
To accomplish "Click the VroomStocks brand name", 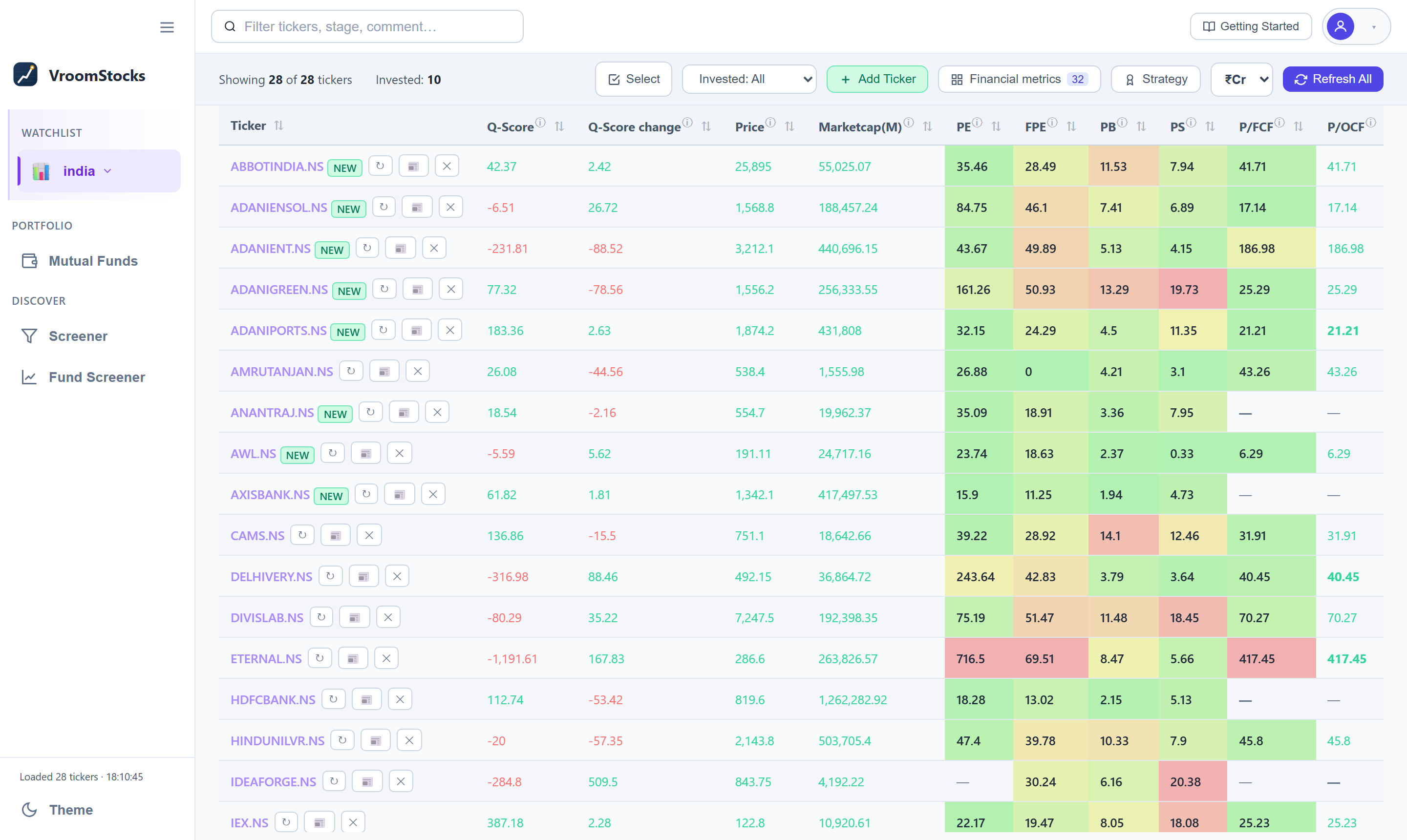I will coord(97,75).
